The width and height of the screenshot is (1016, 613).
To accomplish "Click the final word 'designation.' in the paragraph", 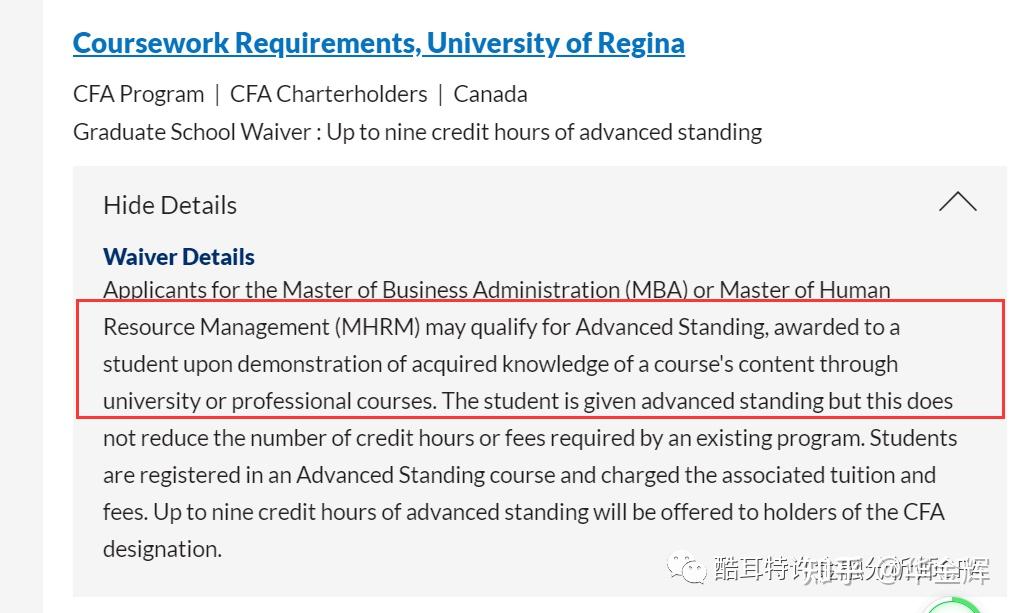I will (x=162, y=549).
